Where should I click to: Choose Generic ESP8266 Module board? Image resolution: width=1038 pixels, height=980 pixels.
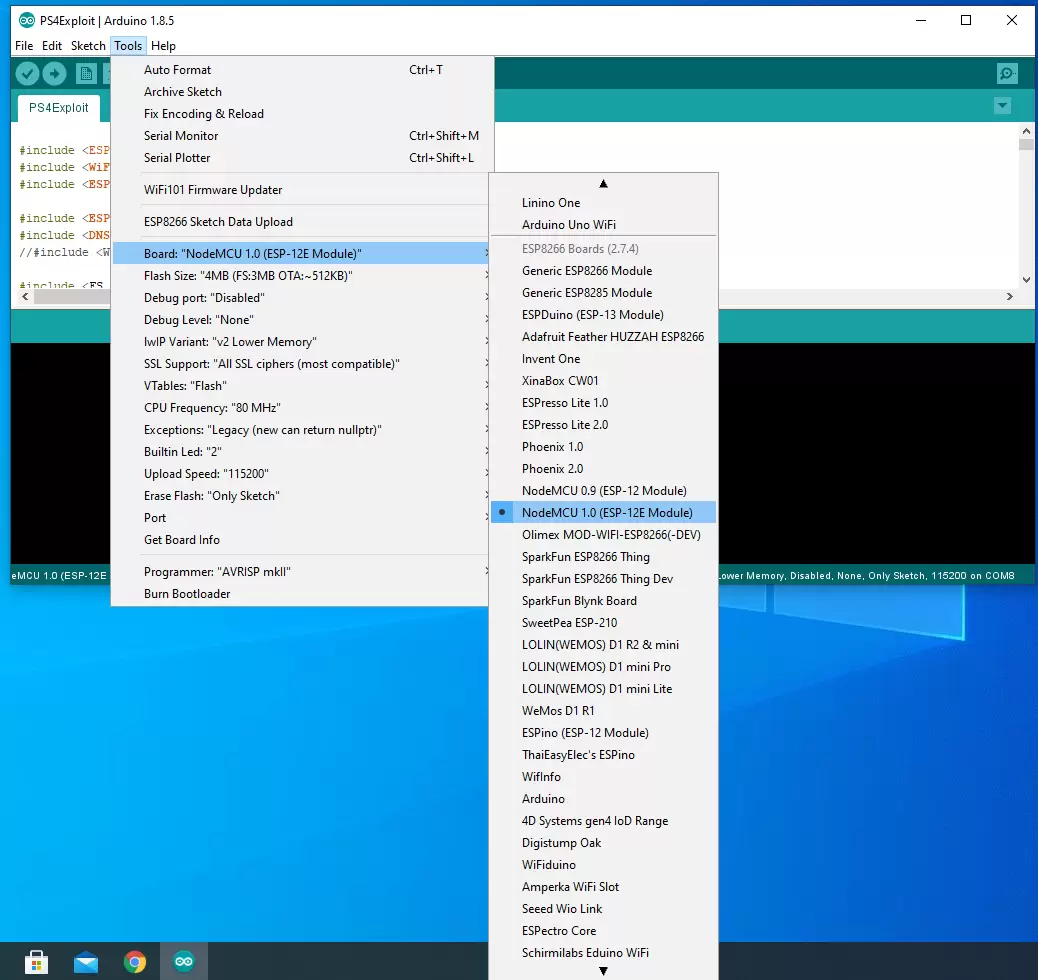pos(603,271)
